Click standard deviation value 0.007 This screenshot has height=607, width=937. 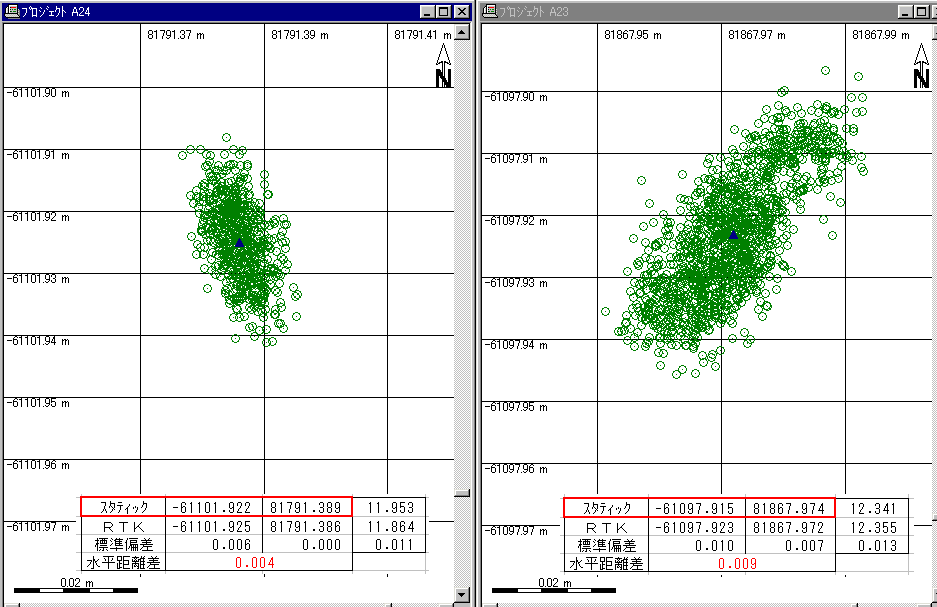pos(804,546)
